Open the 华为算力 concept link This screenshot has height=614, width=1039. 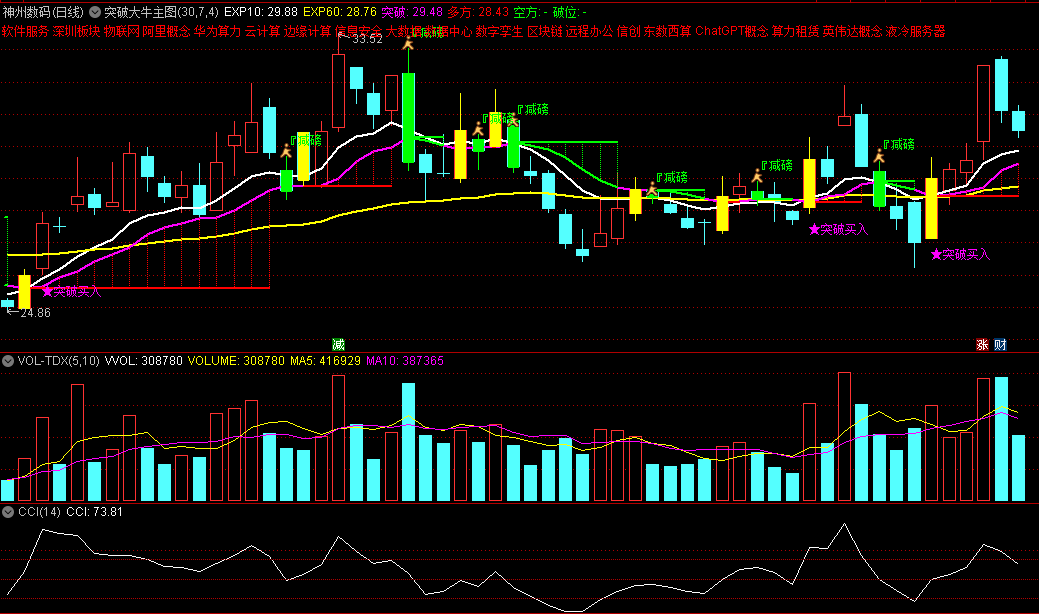217,31
